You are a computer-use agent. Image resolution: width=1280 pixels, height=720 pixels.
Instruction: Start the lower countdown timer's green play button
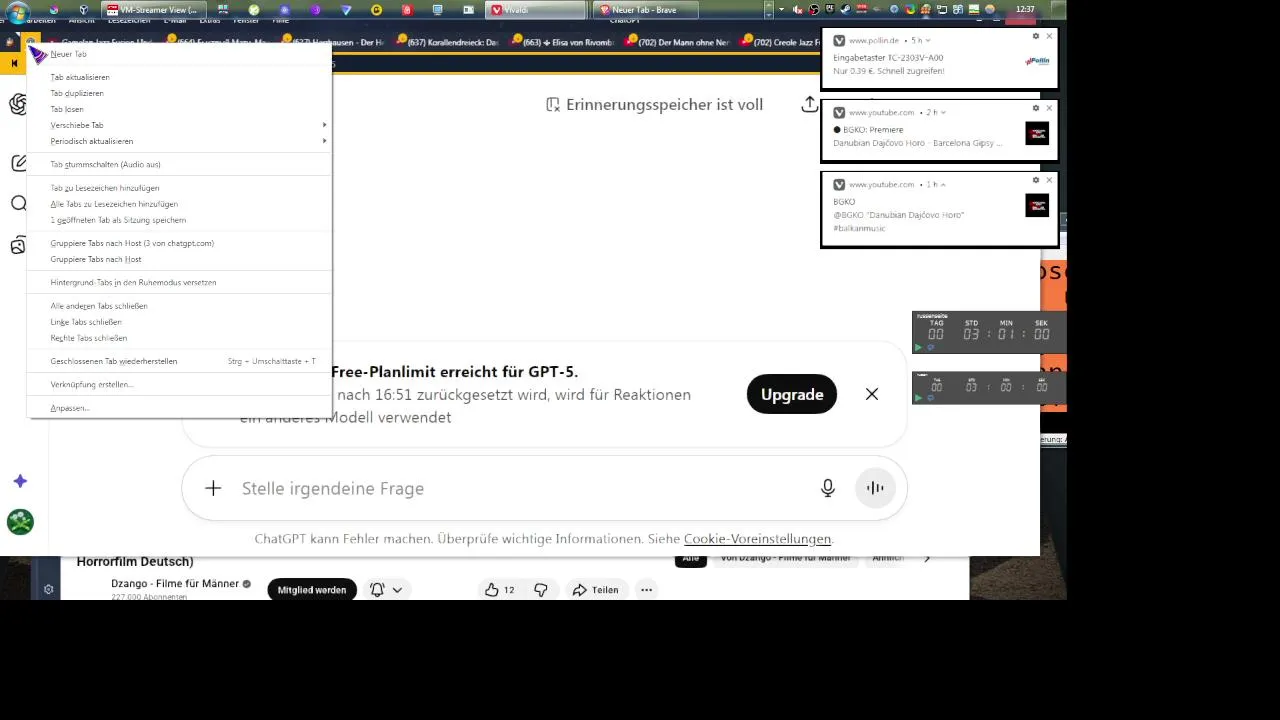[x=918, y=397]
